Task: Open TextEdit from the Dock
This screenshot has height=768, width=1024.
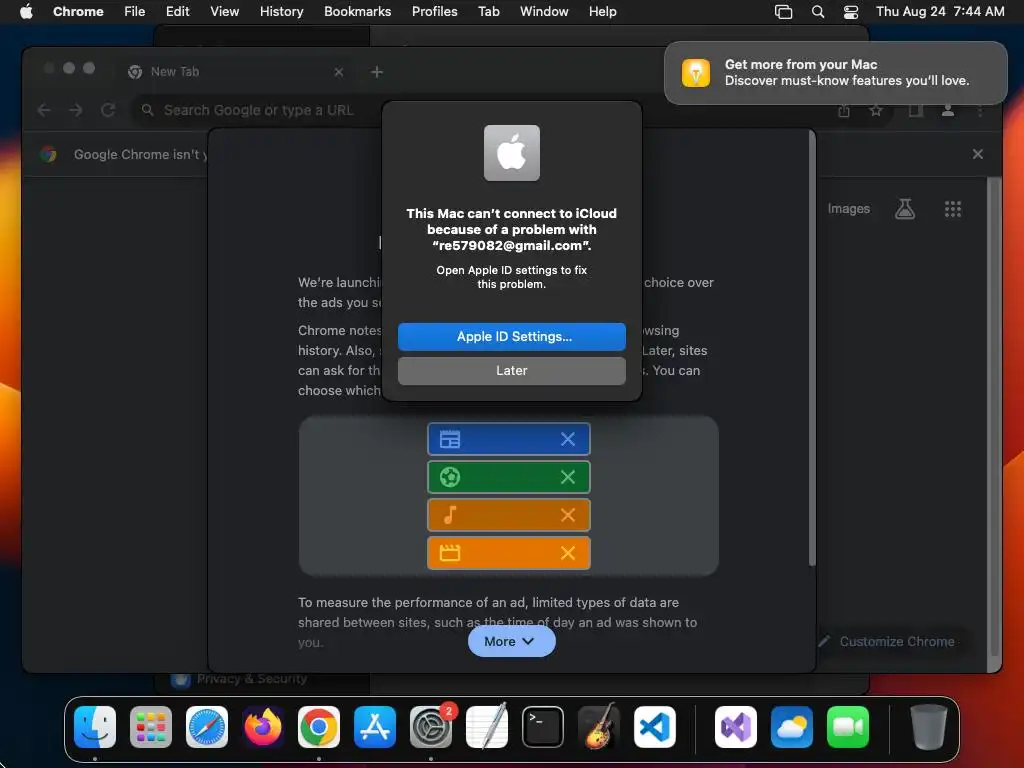Action: tap(487, 727)
